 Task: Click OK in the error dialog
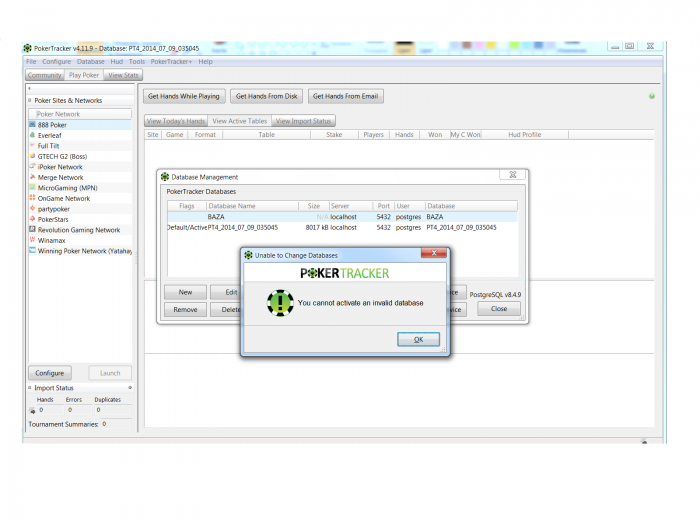418,339
